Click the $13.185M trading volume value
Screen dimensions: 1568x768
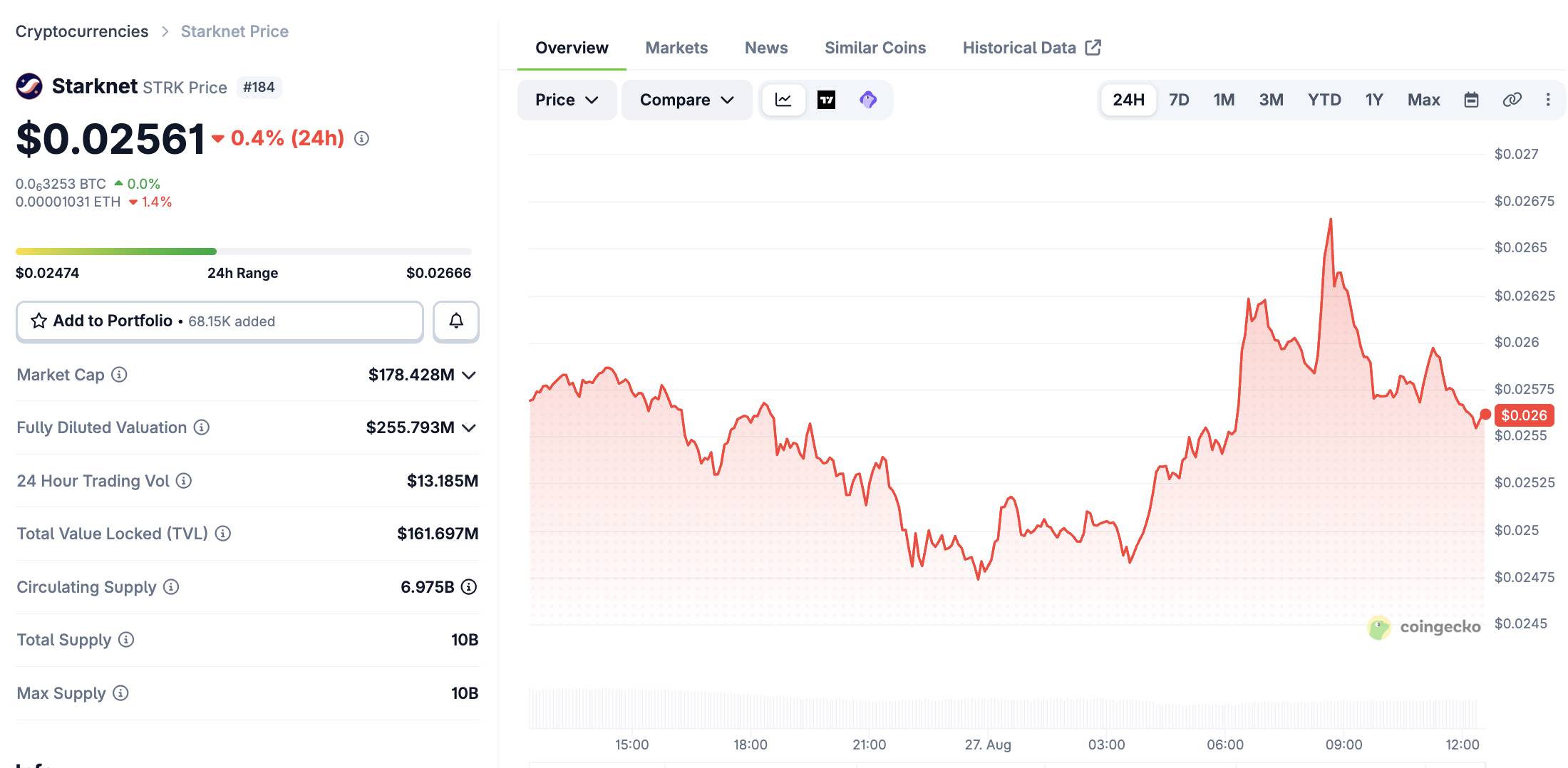(x=443, y=481)
